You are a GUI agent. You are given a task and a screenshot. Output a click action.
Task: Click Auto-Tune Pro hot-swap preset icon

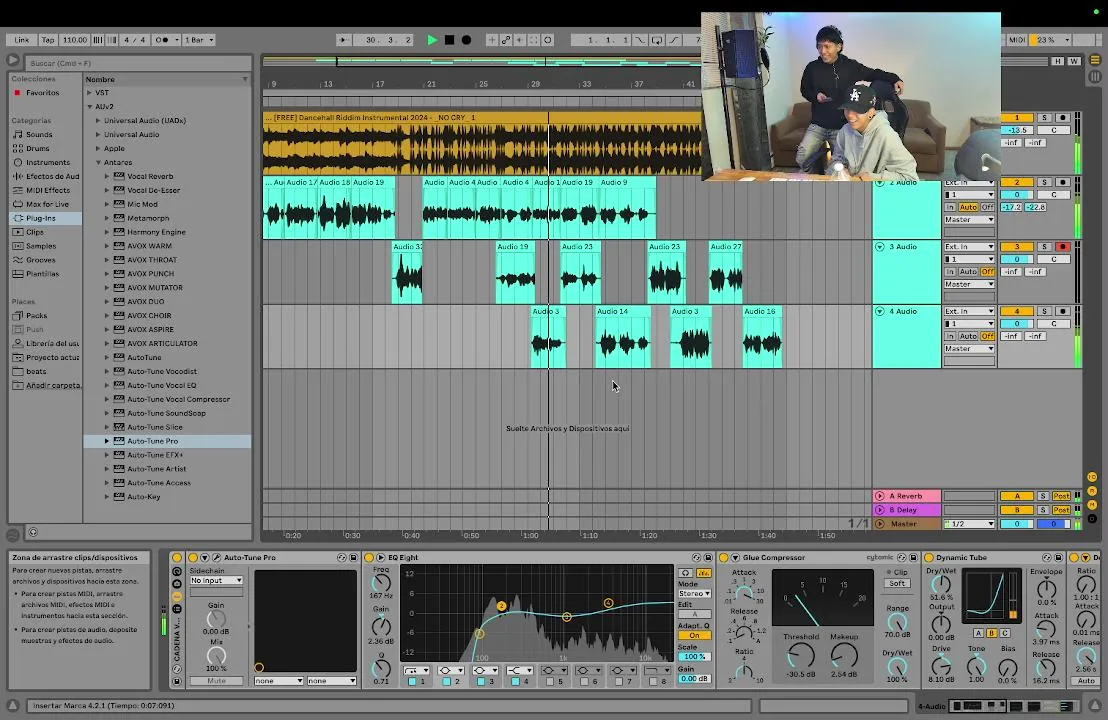(342, 557)
